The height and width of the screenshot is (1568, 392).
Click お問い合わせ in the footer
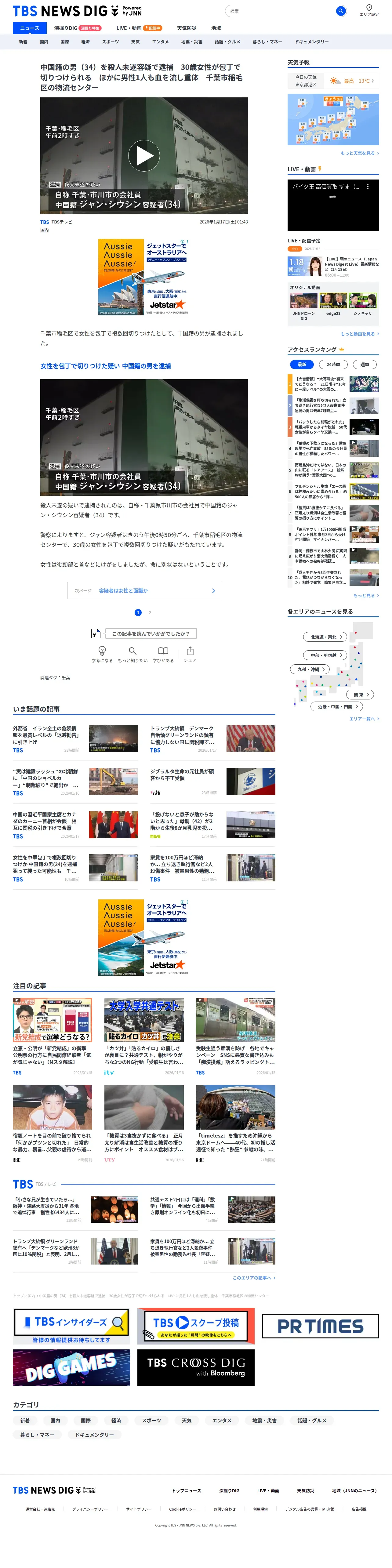(x=225, y=1509)
